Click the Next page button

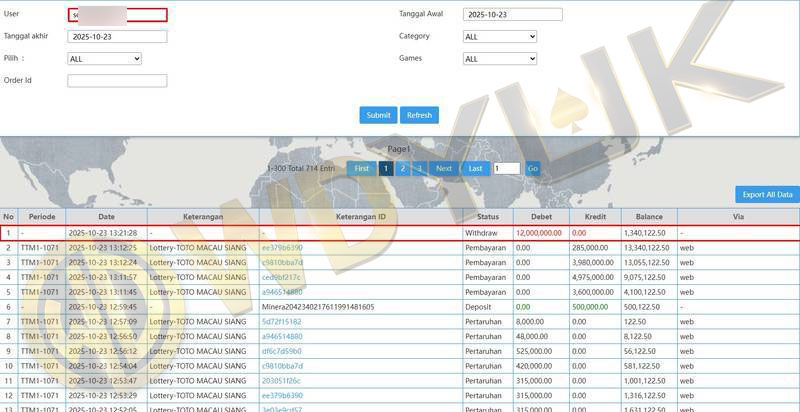tap(444, 168)
